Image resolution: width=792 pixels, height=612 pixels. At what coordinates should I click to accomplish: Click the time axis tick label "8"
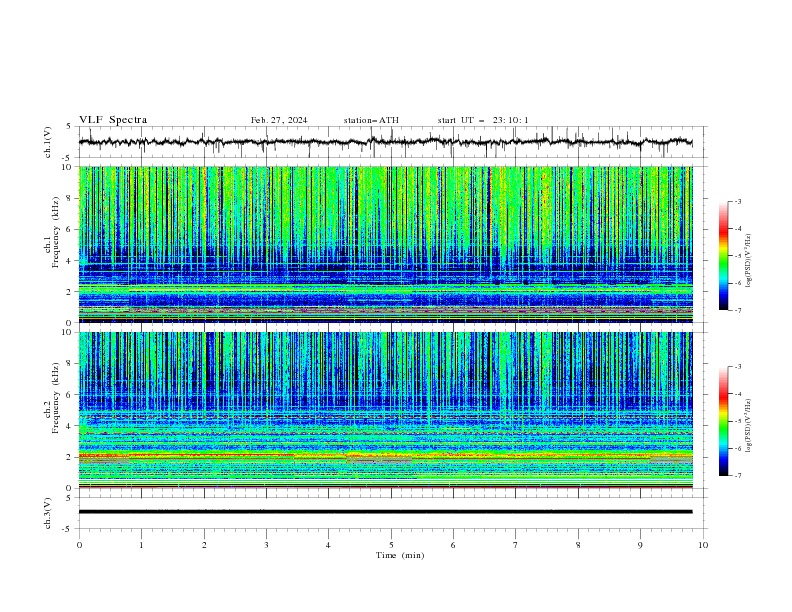pos(578,545)
